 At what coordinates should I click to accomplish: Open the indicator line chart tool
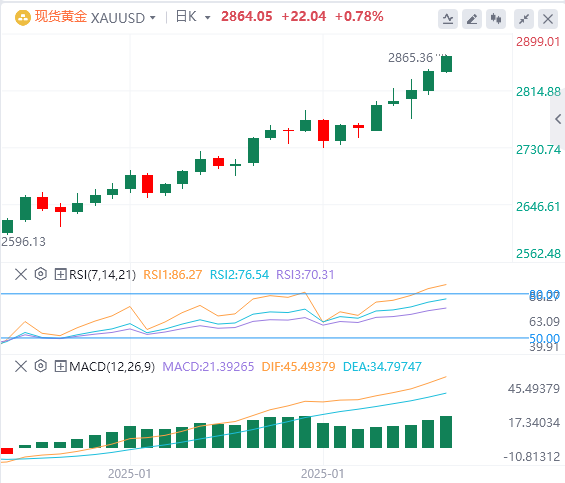click(448, 19)
